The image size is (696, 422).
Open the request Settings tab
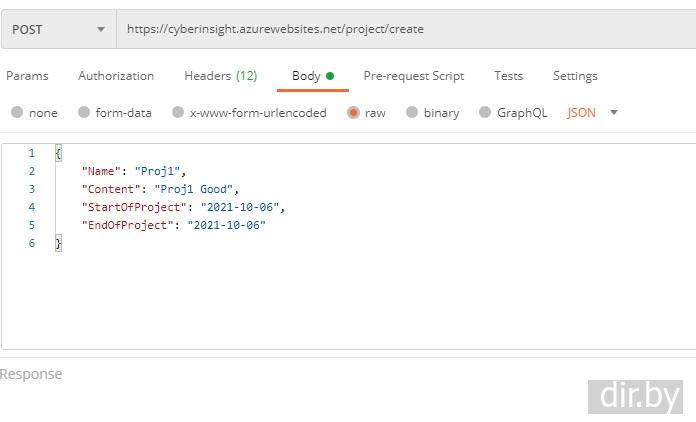click(575, 76)
